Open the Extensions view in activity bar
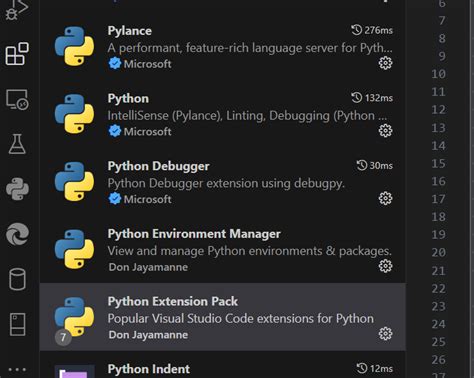 pyautogui.click(x=17, y=54)
